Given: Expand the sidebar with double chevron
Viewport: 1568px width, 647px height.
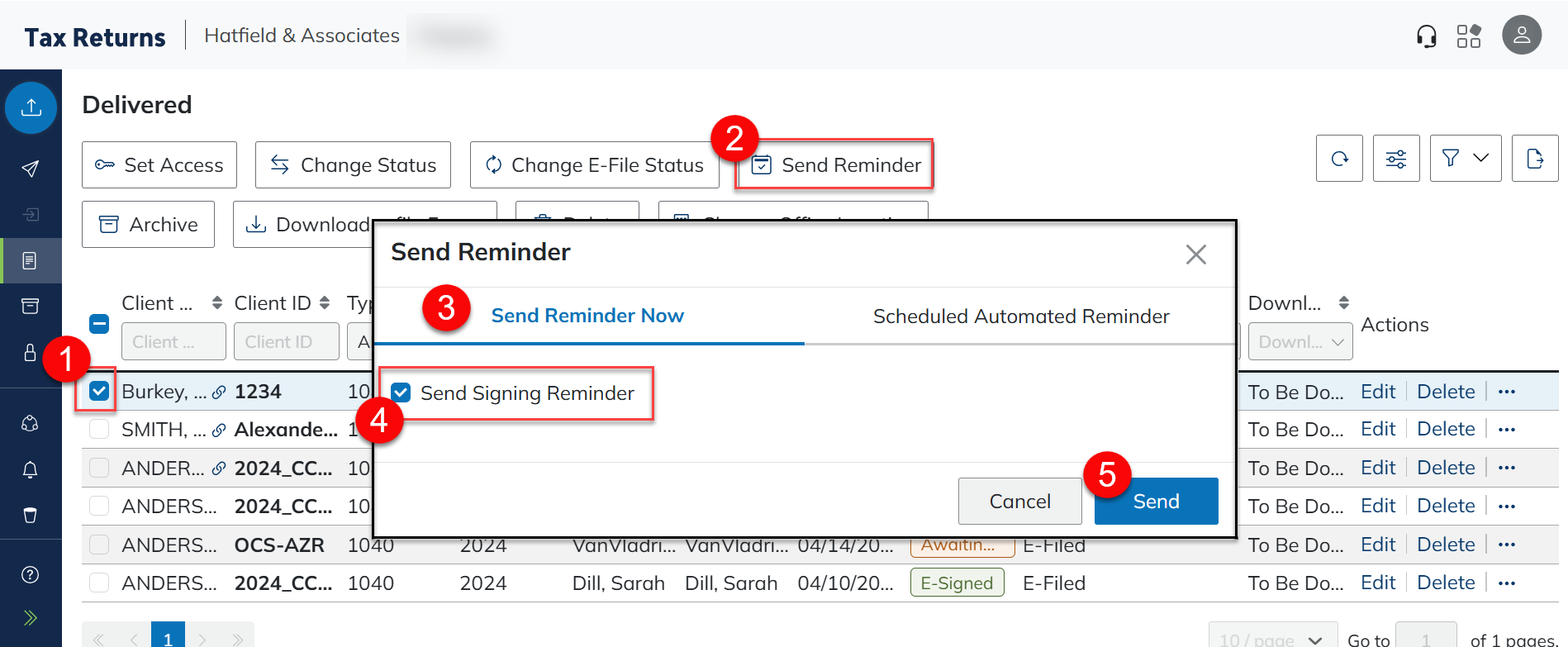Looking at the screenshot, I should 31,618.
